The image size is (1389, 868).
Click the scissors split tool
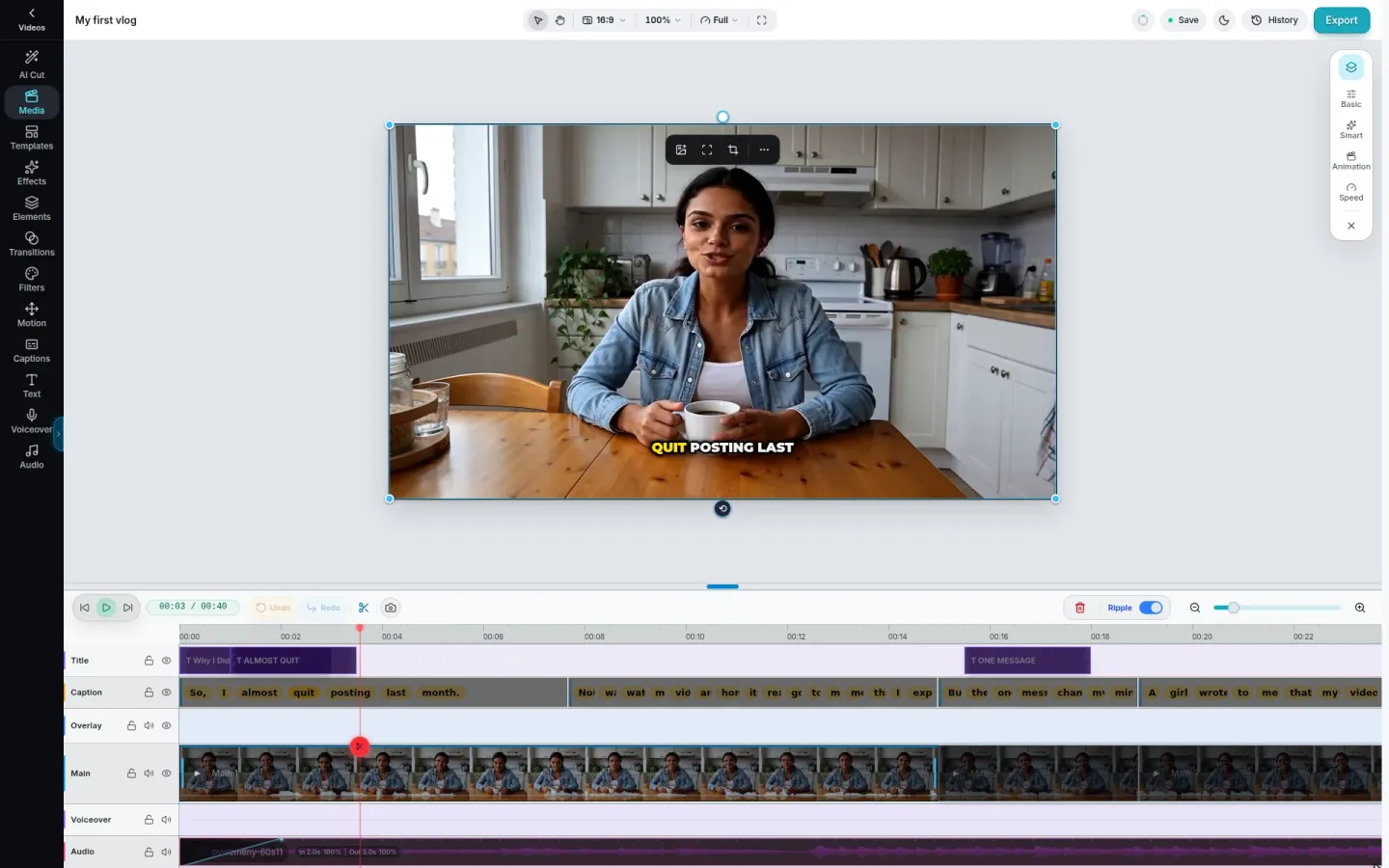click(x=364, y=608)
